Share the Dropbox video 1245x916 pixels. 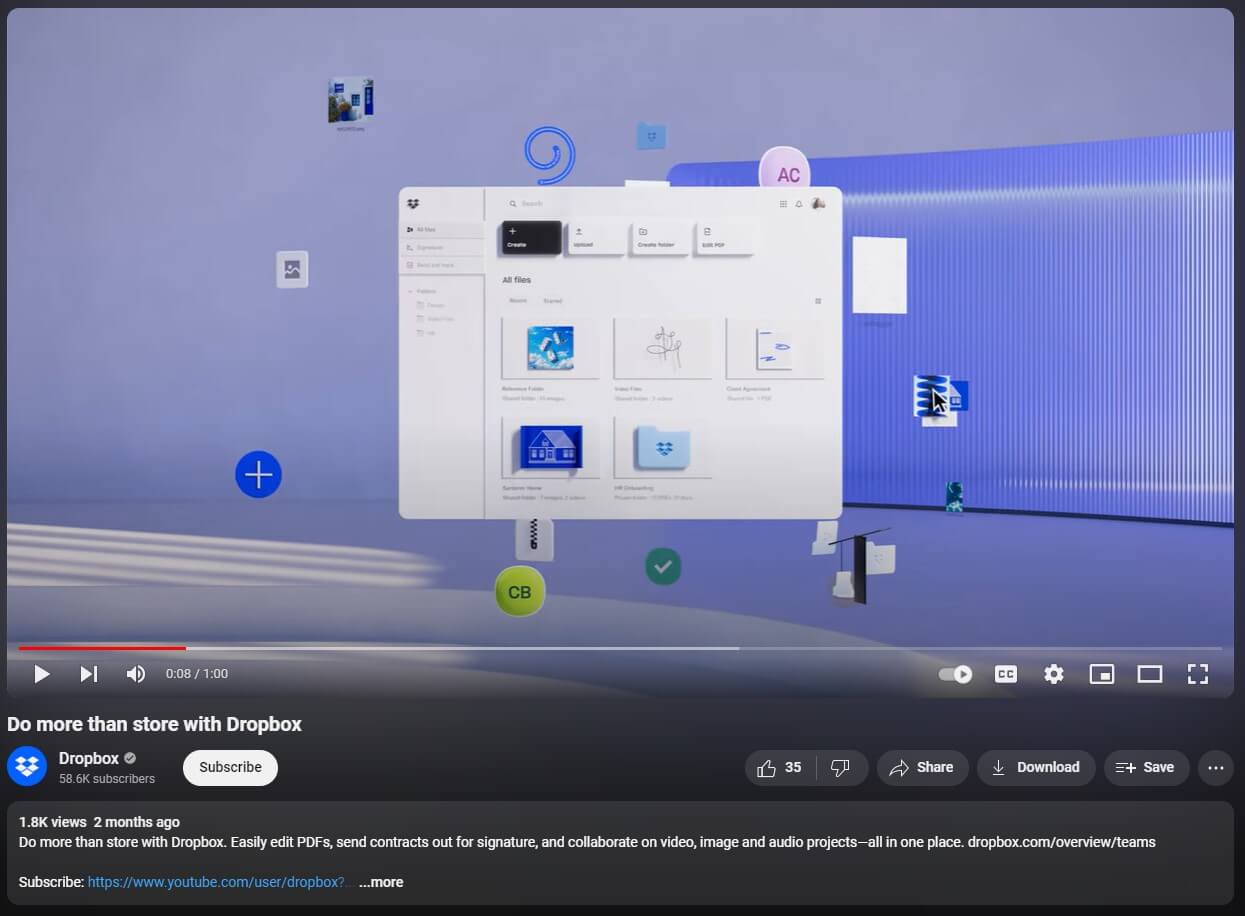pos(922,768)
